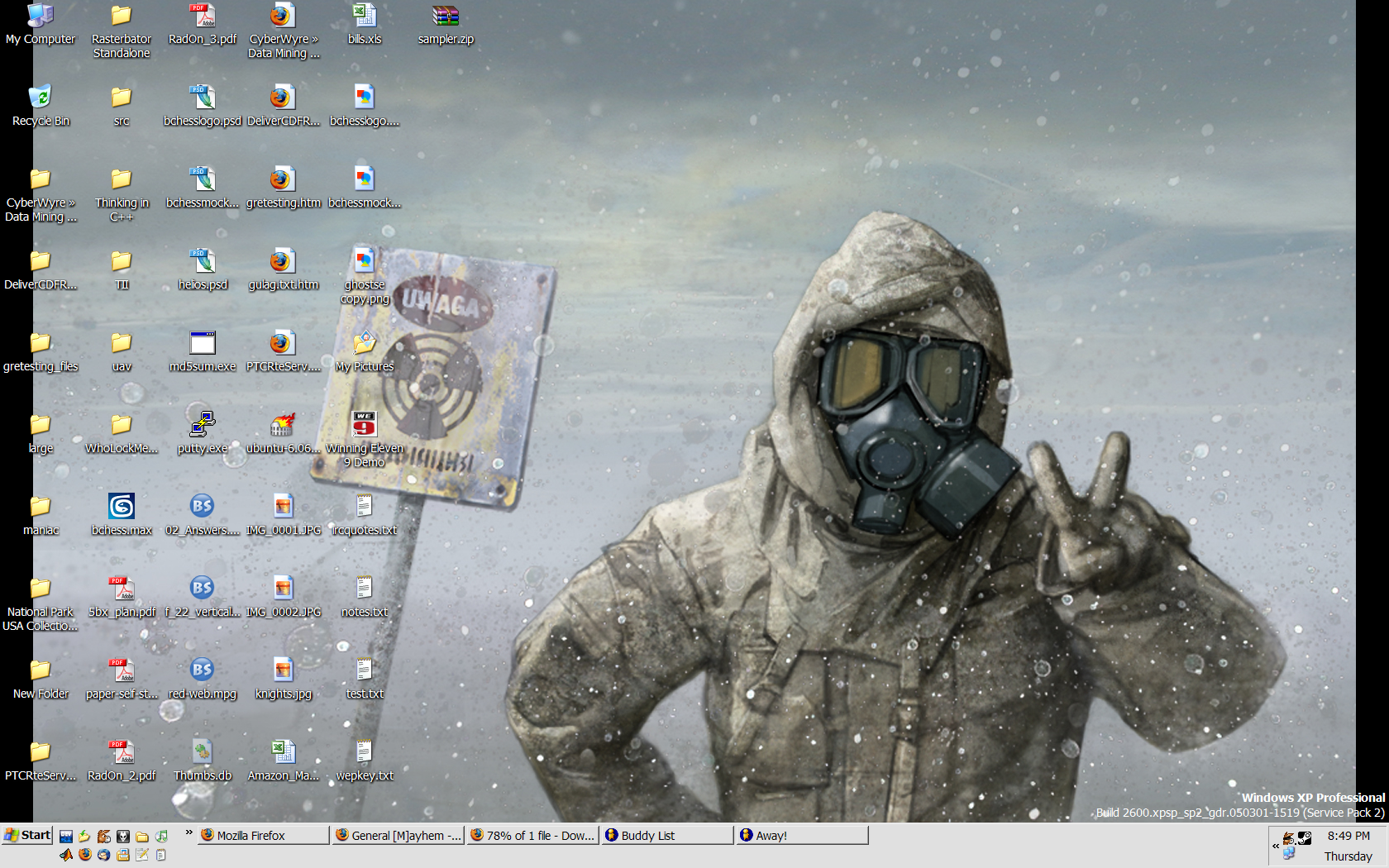Select the red-web.mpg video file
The width and height of the screenshot is (1389, 868).
(203, 679)
